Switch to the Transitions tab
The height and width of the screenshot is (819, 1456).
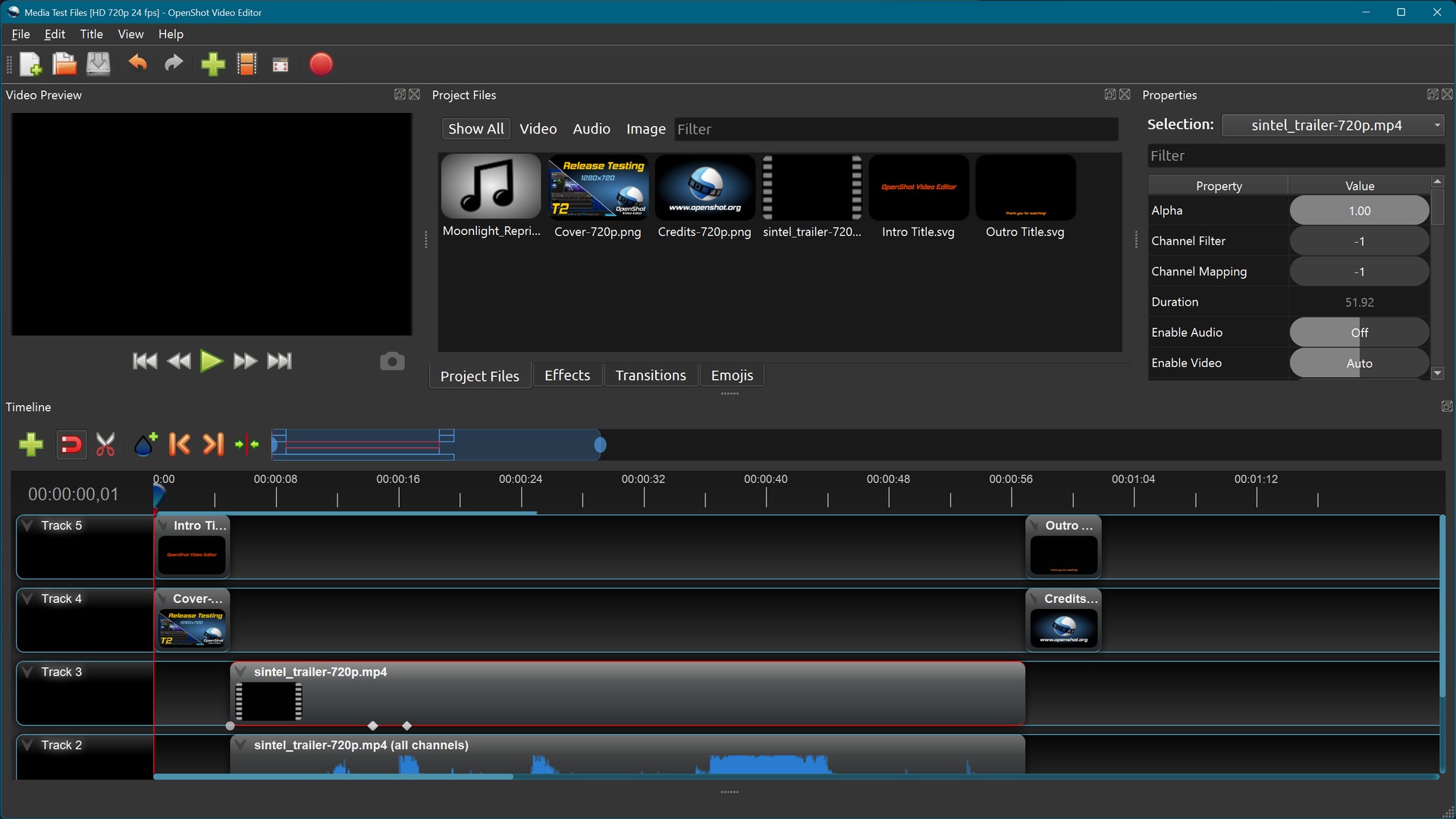tap(650, 375)
